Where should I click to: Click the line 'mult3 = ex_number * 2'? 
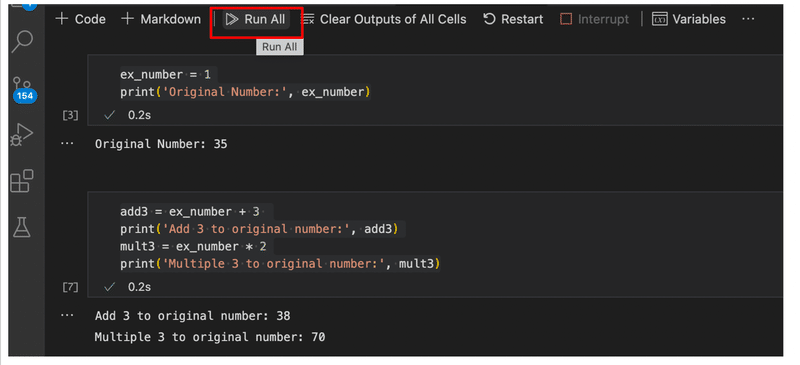pos(193,247)
